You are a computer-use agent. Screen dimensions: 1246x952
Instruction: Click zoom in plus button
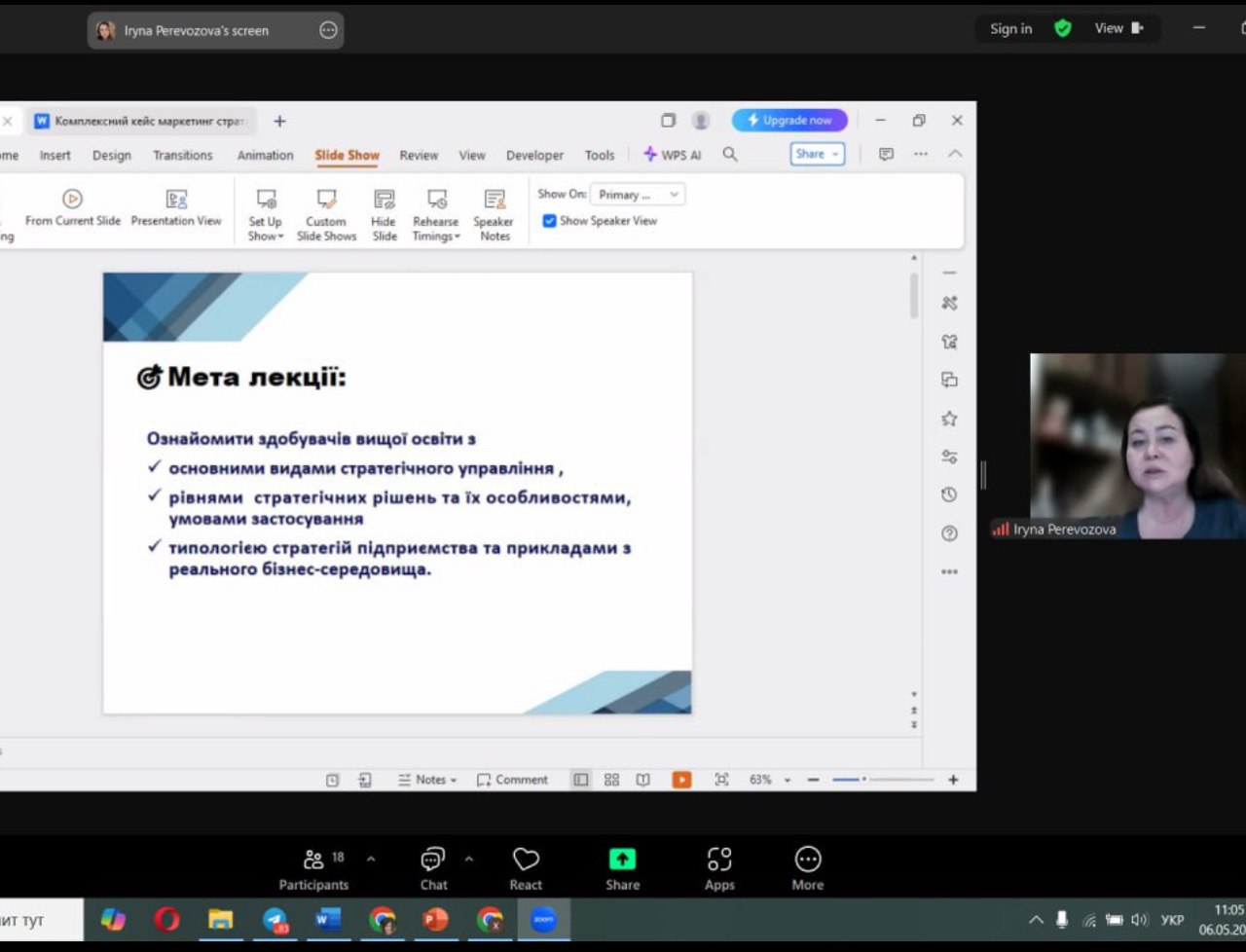click(953, 780)
